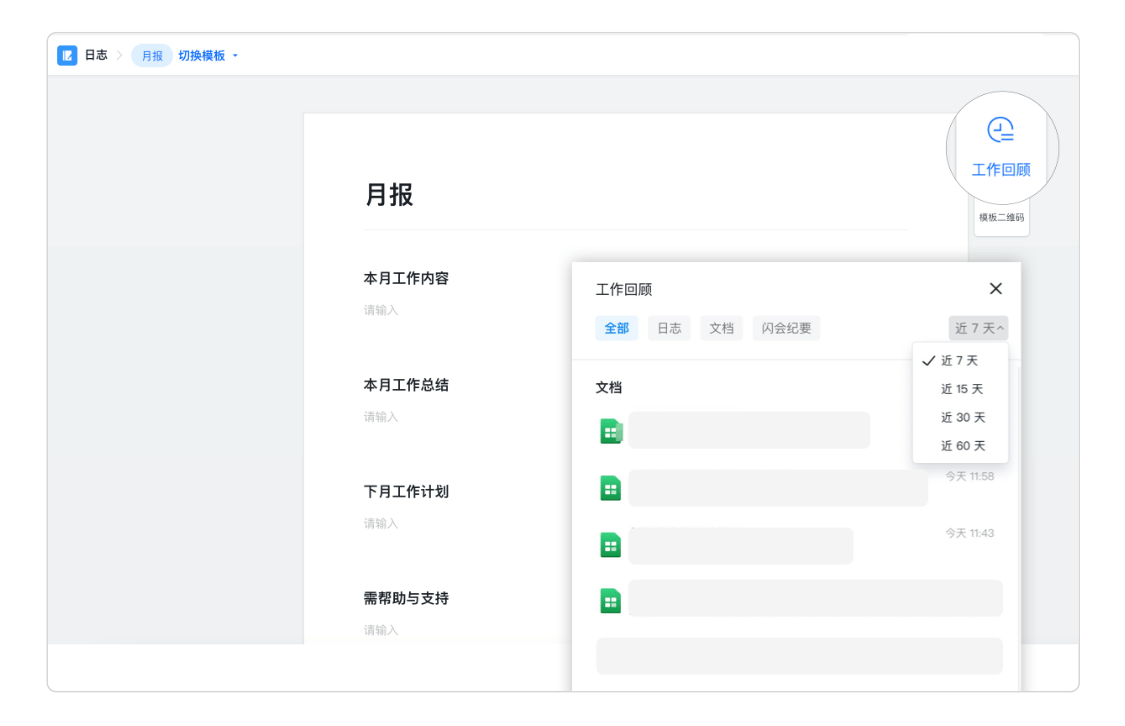
Task: Select the 近 30 天 filter option
Action: (961, 418)
